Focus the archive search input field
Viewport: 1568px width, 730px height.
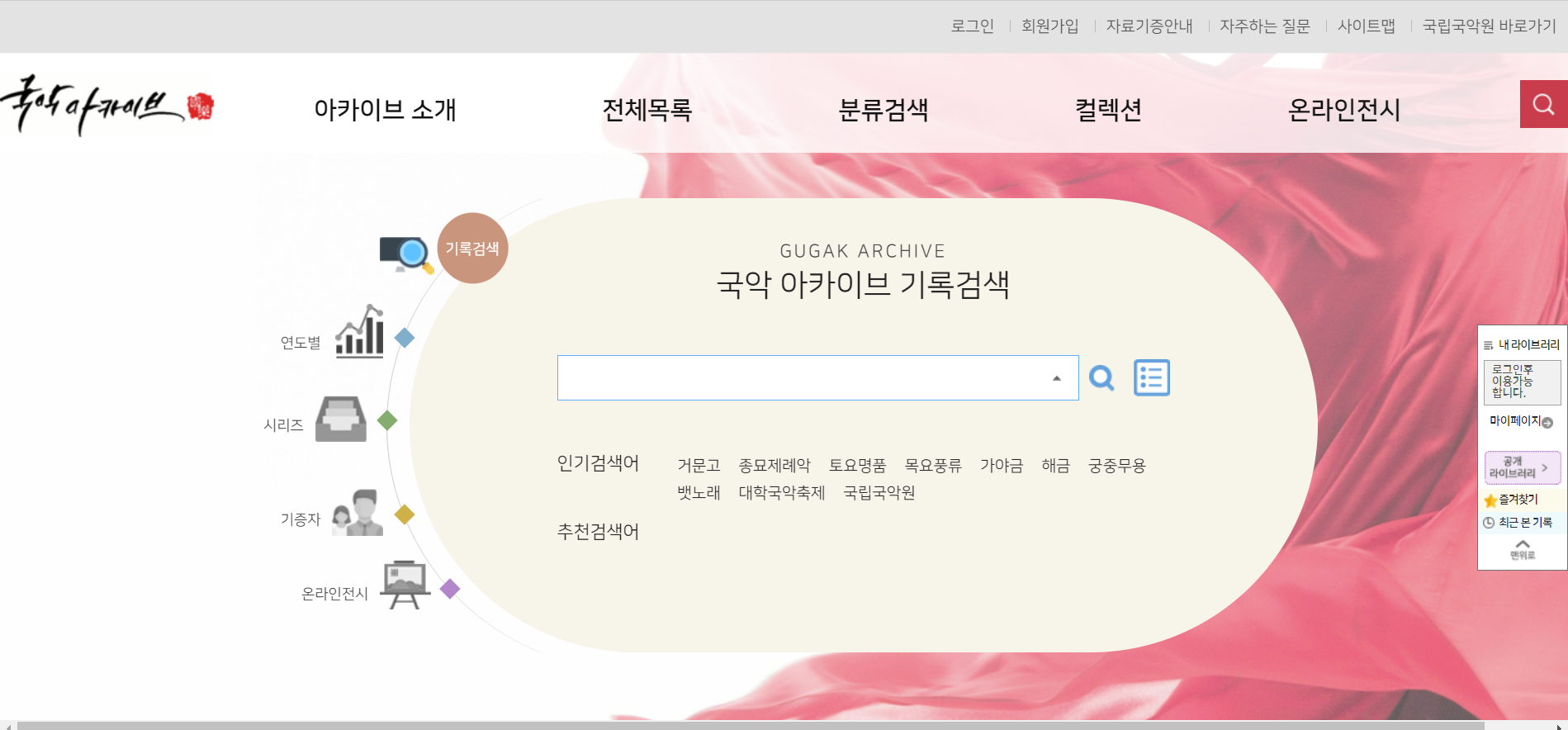pos(801,378)
